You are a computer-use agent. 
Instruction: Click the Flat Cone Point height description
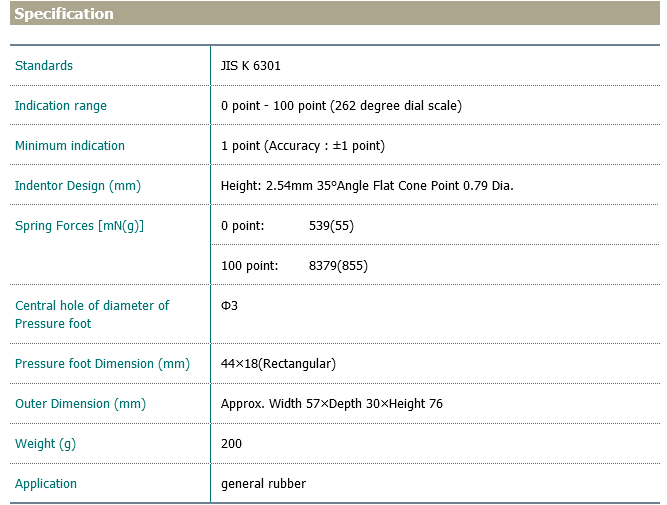[367, 186]
